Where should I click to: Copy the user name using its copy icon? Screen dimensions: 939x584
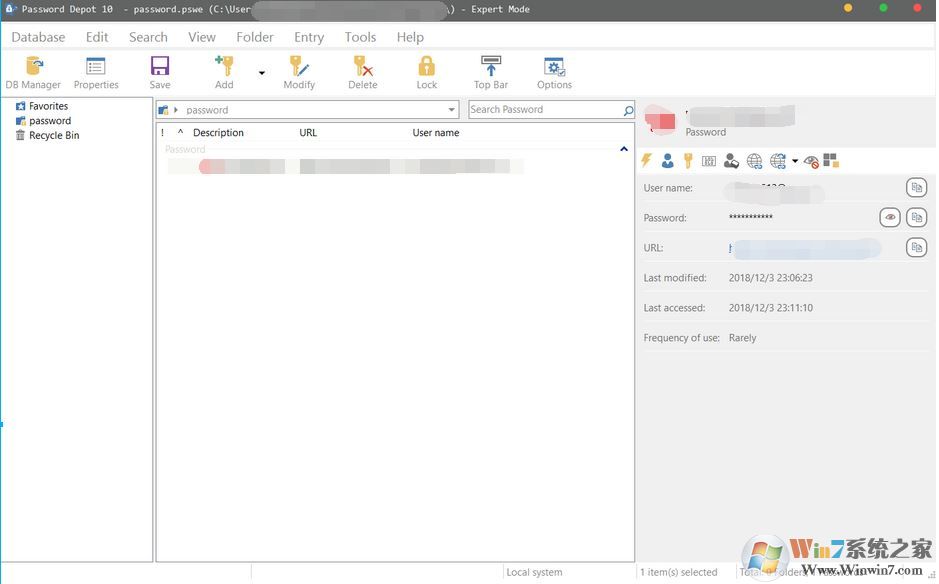tap(917, 187)
